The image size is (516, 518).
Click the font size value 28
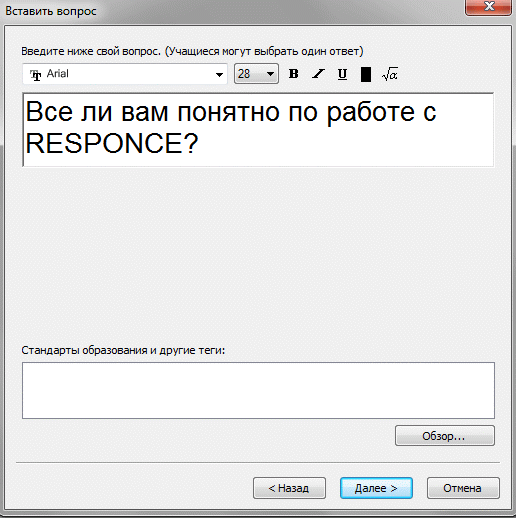244,74
